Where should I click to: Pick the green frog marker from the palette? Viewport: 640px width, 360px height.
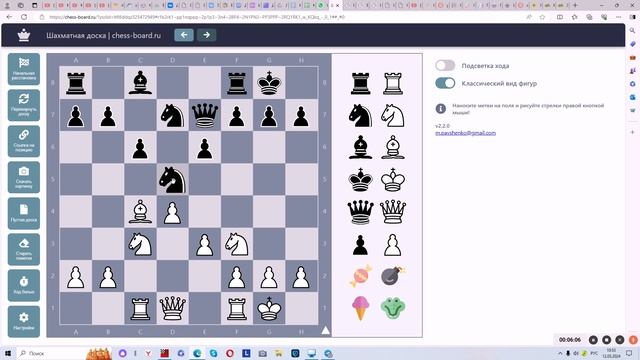pos(393,308)
